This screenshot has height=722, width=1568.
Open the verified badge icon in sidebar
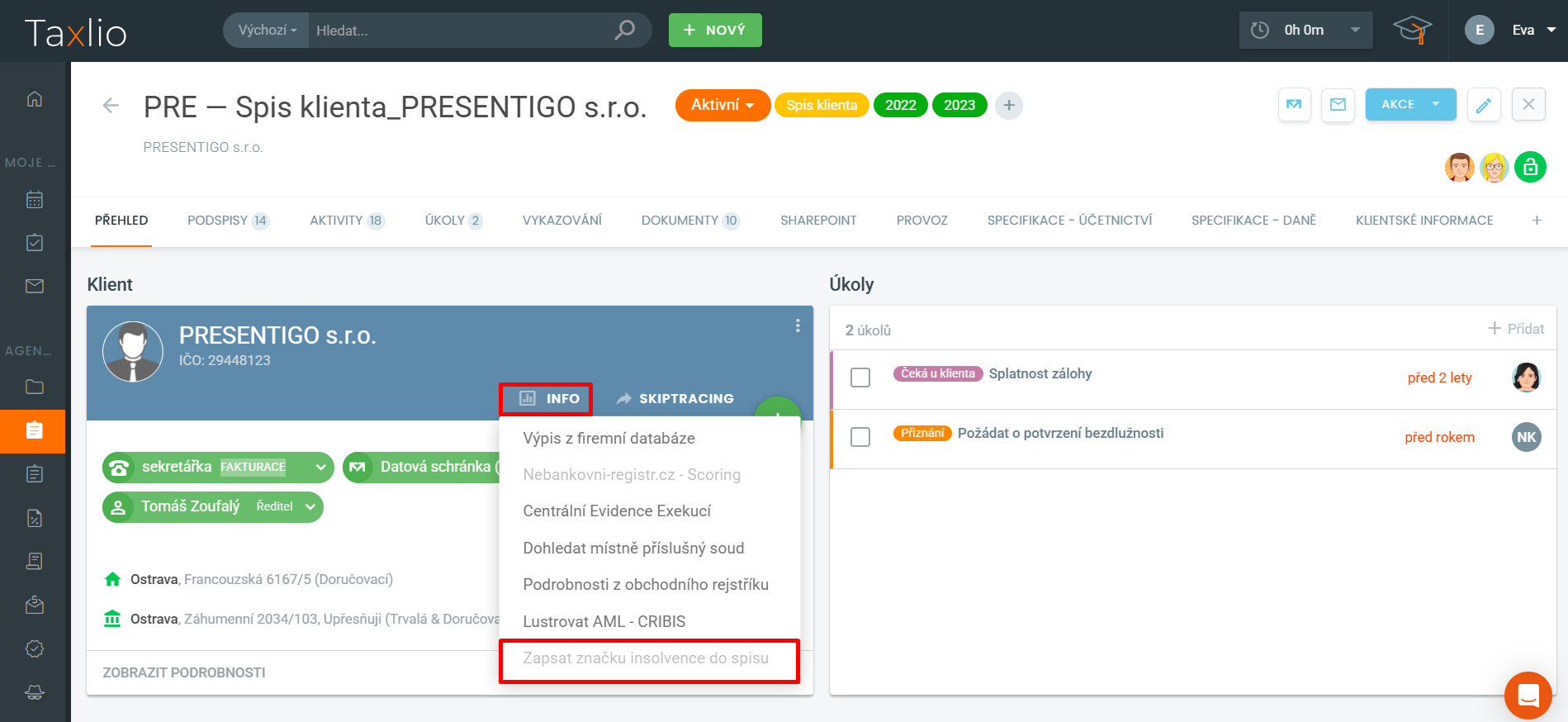(35, 648)
